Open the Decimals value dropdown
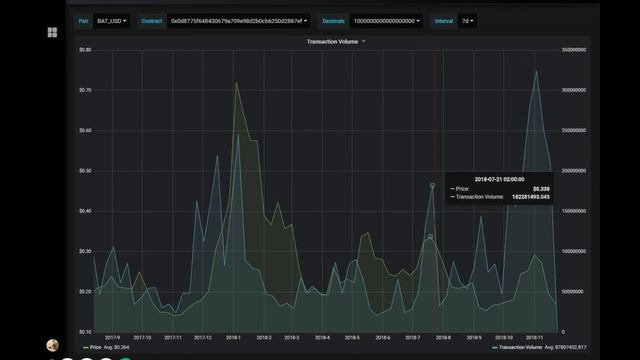Image resolution: width=640 pixels, height=360 pixels. tap(386, 21)
